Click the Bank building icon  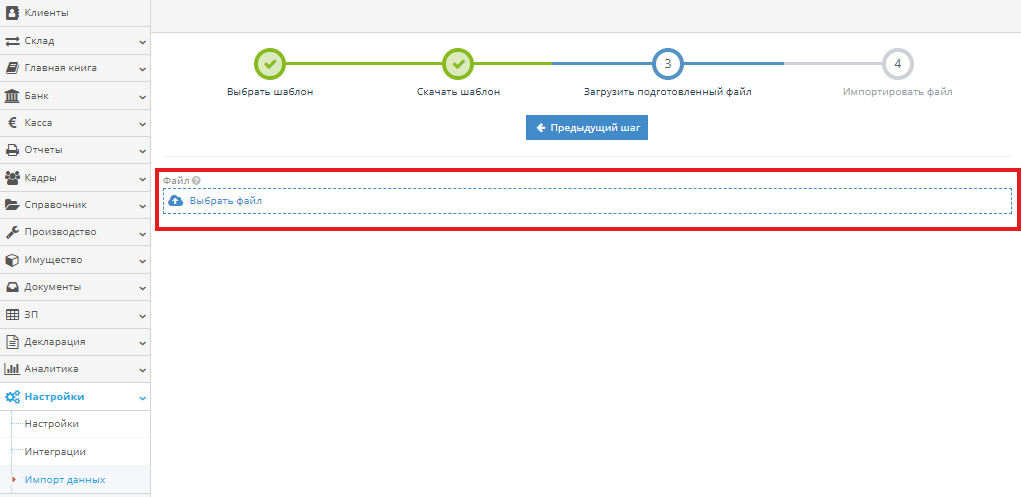pyautogui.click(x=13, y=96)
